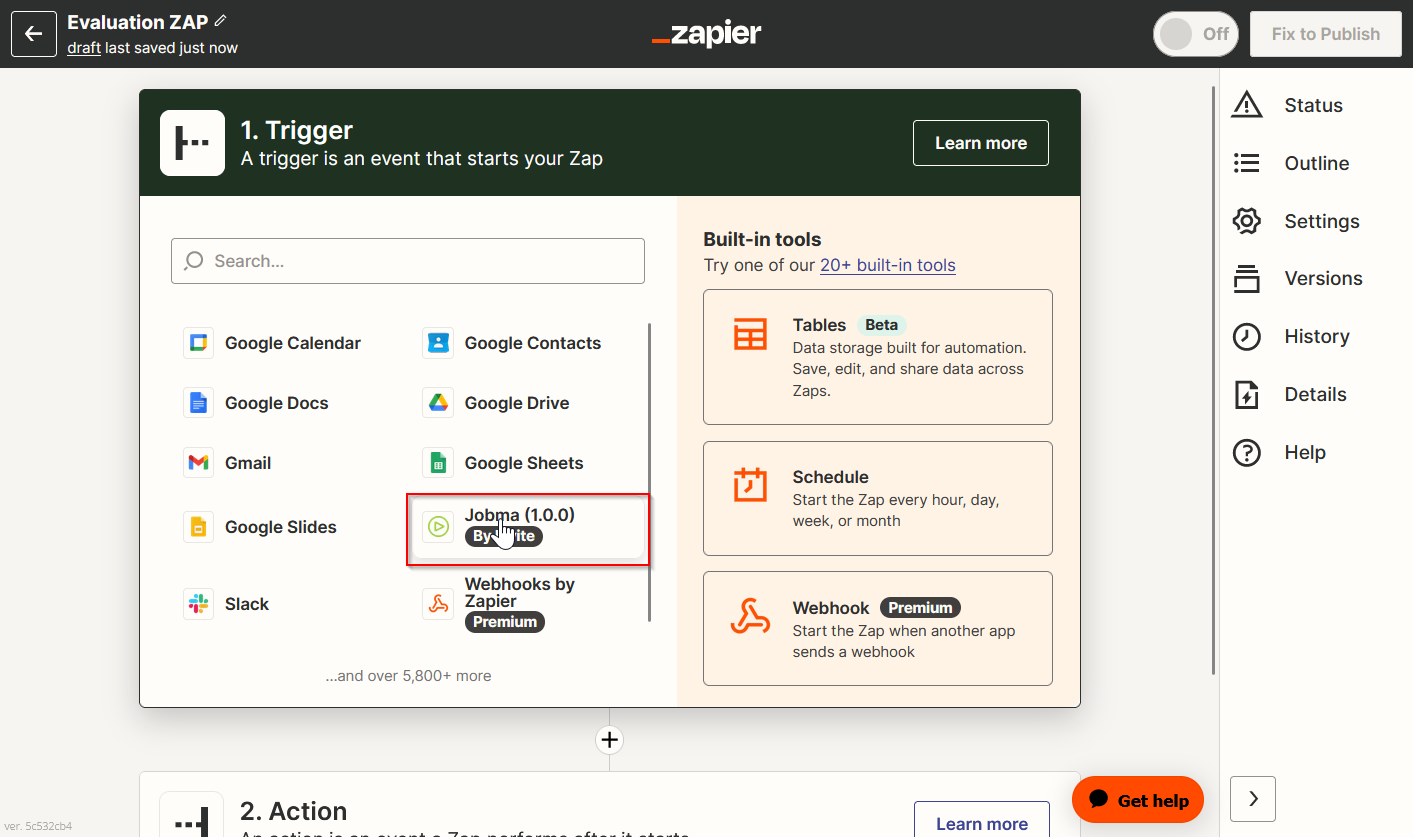
Task: Pick the Google Sheets app icon
Action: (x=438, y=463)
